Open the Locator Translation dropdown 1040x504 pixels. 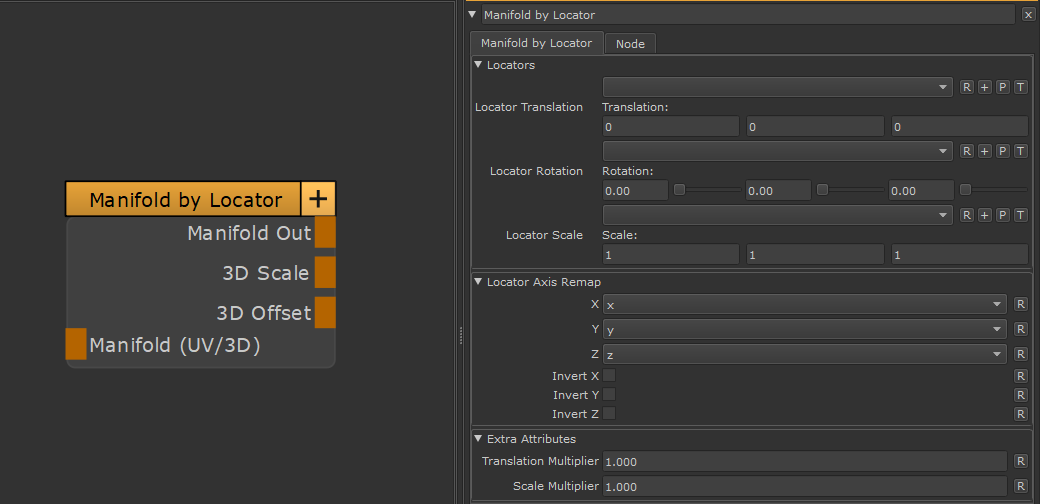coord(777,88)
